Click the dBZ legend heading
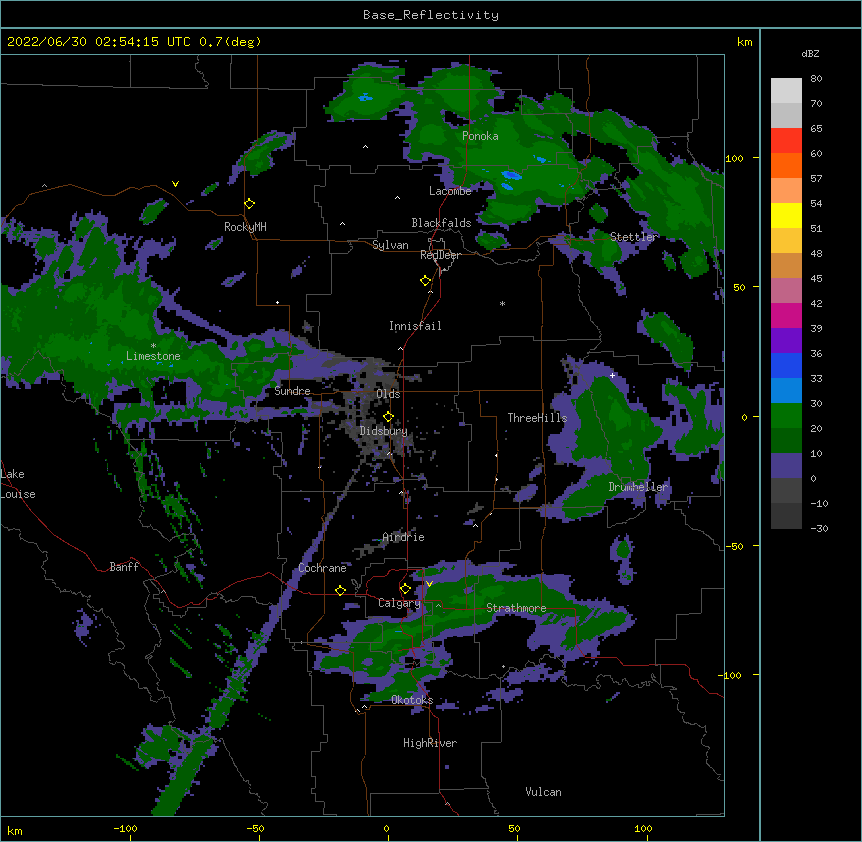The width and height of the screenshot is (862, 842). [x=810, y=54]
